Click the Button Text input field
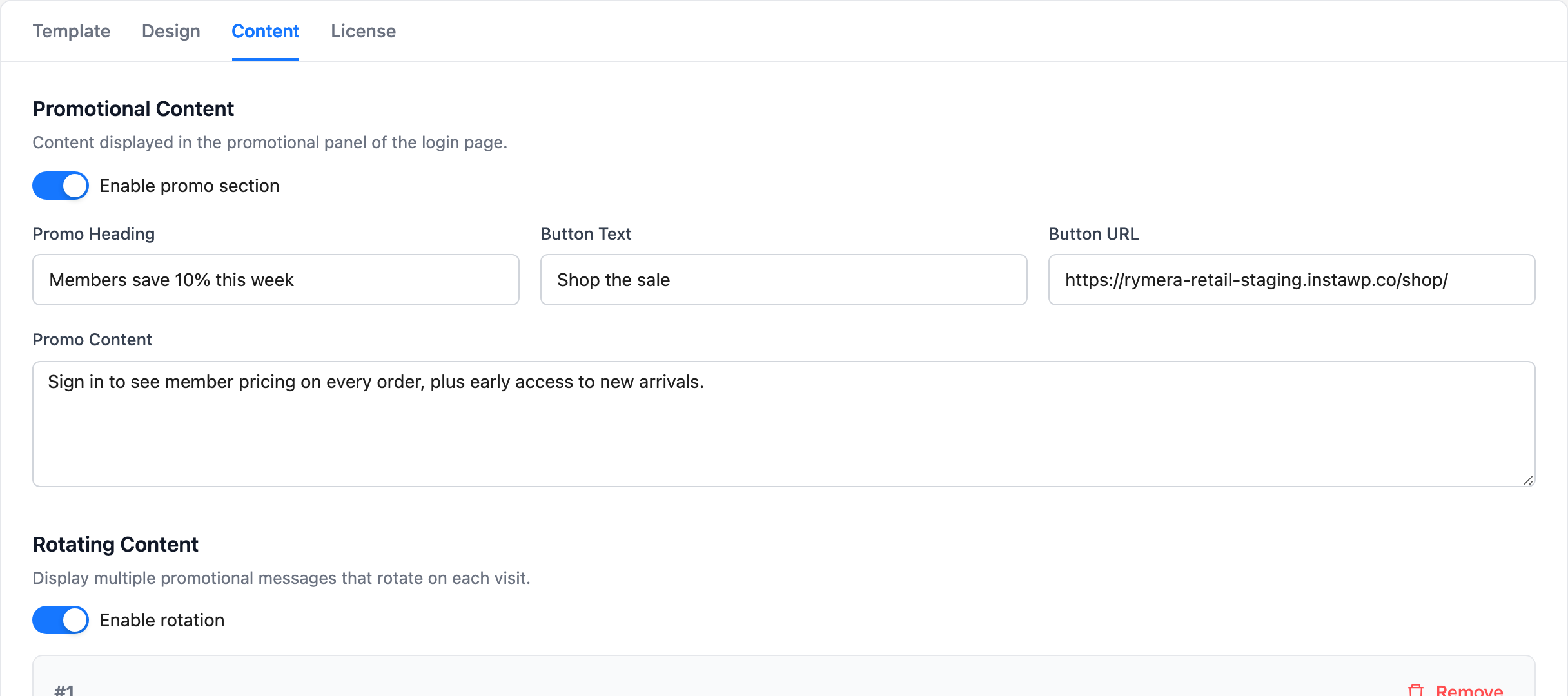1568x696 pixels. [x=784, y=280]
